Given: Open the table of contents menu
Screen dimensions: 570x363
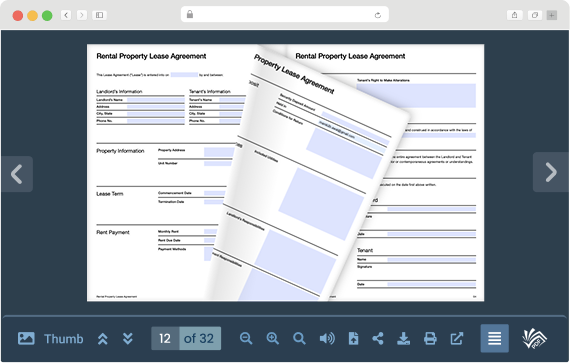Looking at the screenshot, I should tap(494, 338).
